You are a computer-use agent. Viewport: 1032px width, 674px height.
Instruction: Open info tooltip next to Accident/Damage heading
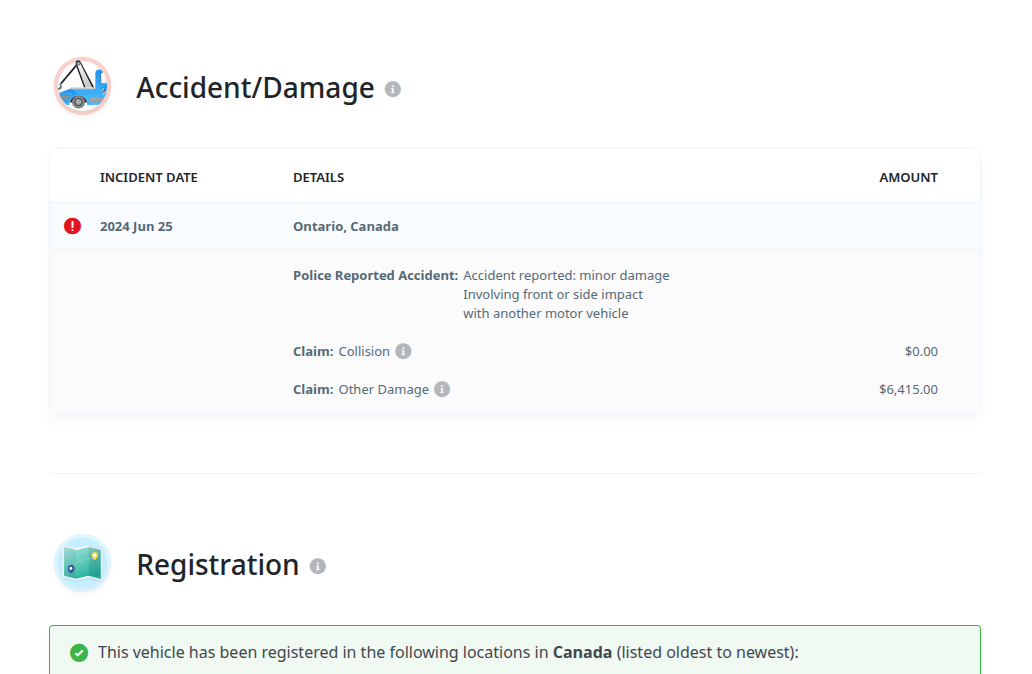393,89
